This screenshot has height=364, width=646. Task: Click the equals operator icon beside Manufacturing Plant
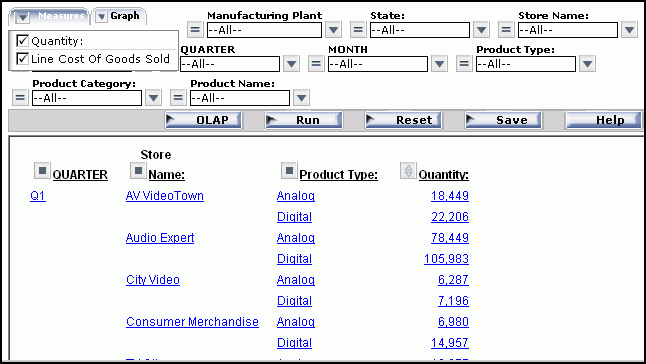click(195, 30)
